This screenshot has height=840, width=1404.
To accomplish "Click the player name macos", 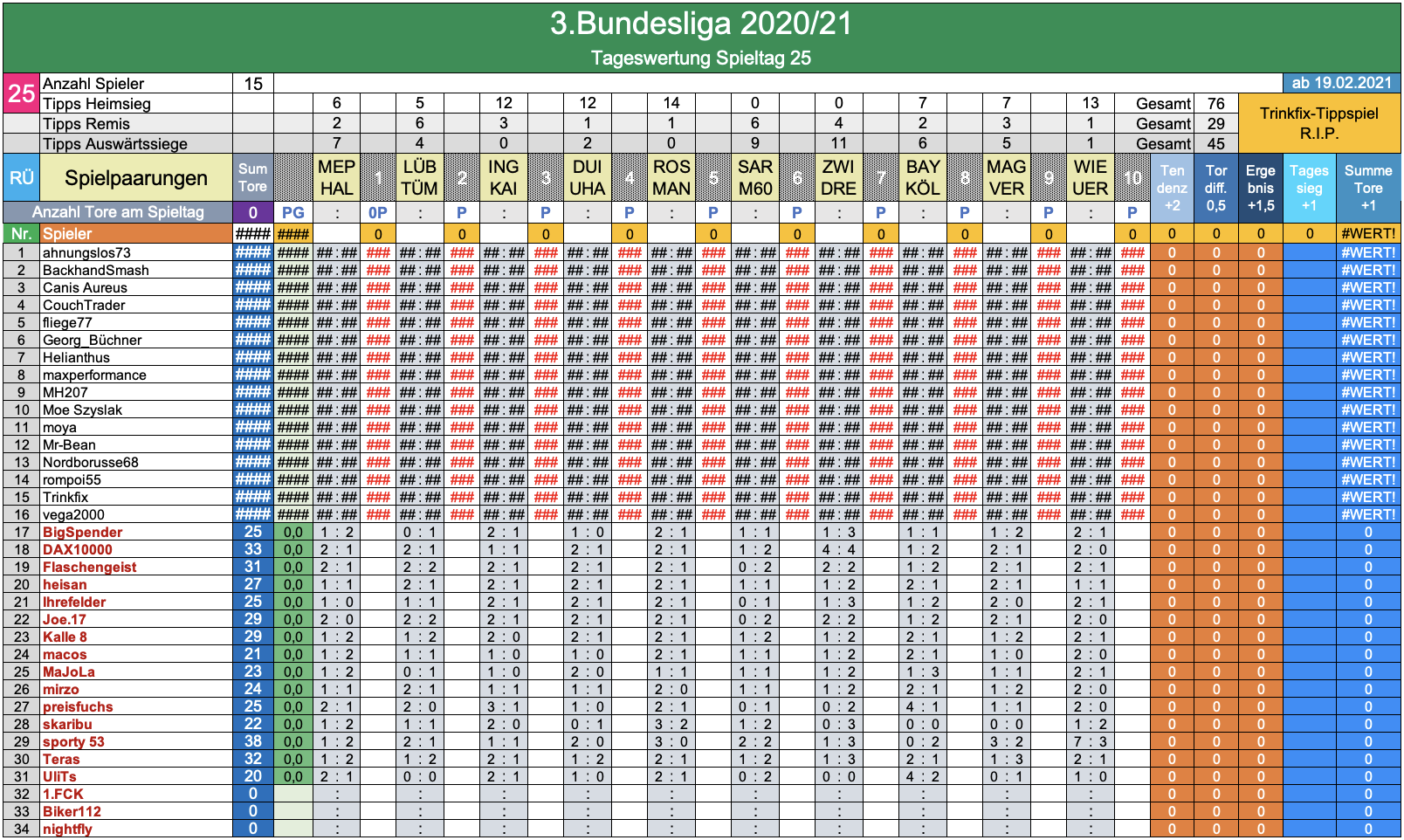I will 65,654.
